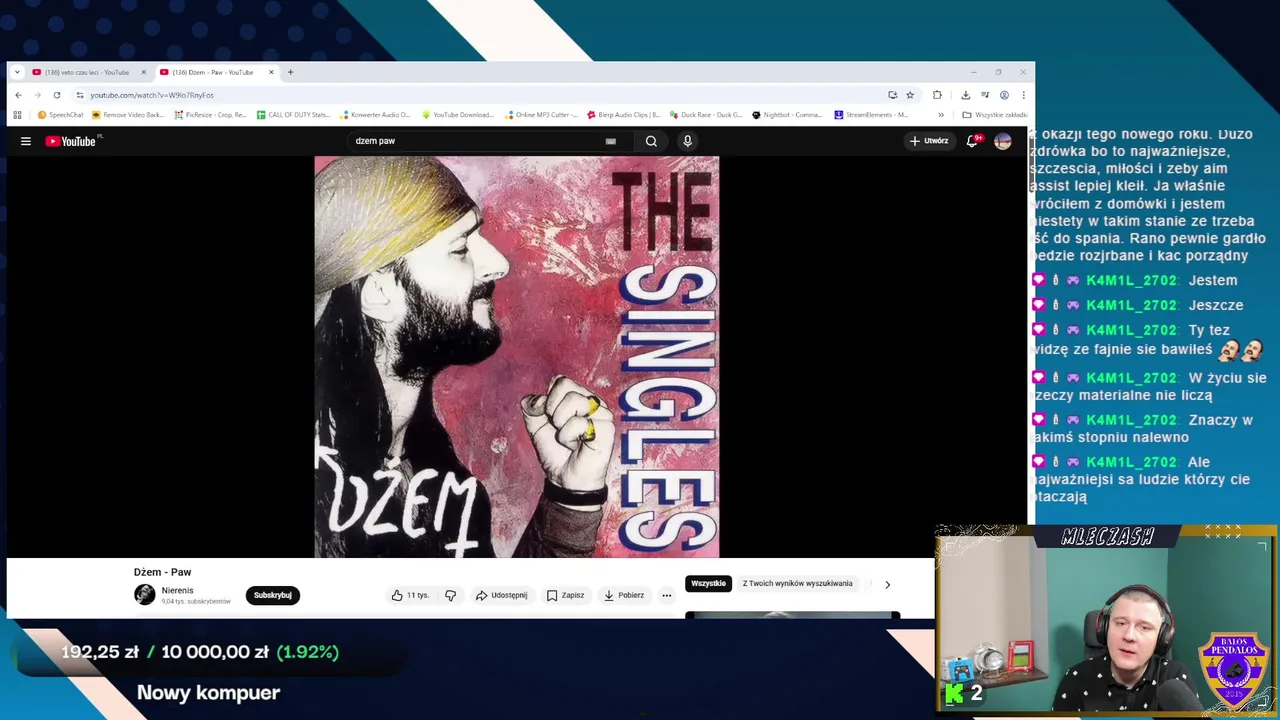Click the browser back arrow
Viewport: 1280px width, 720px height.
(18, 95)
